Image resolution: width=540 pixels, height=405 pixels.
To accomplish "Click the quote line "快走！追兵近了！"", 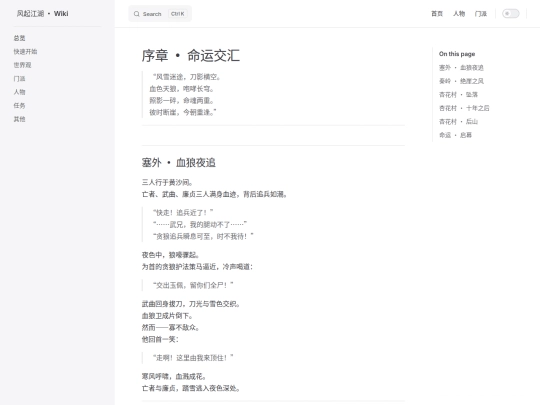I will coord(183,212).
